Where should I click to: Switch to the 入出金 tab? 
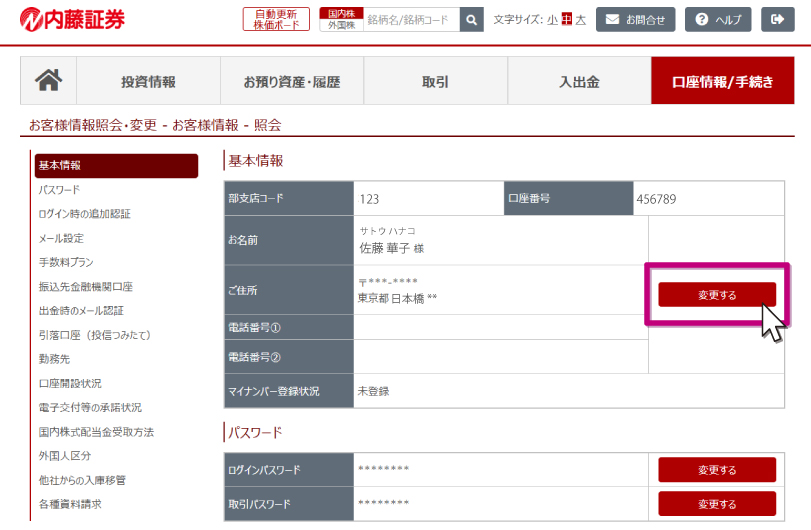click(579, 82)
